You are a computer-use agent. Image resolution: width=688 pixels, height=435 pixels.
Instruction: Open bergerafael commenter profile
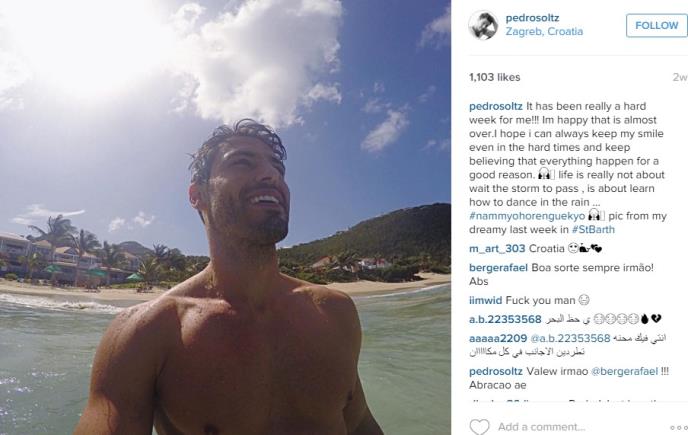(x=498, y=268)
